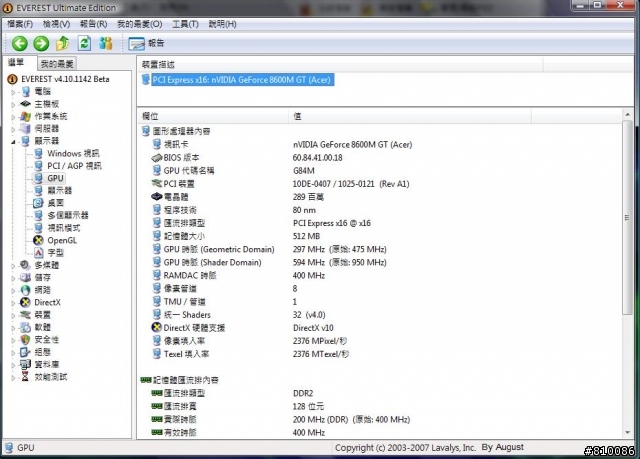640x459 pixels.
Task: Click the Up level arrow icon
Action: pyautogui.click(x=62, y=43)
